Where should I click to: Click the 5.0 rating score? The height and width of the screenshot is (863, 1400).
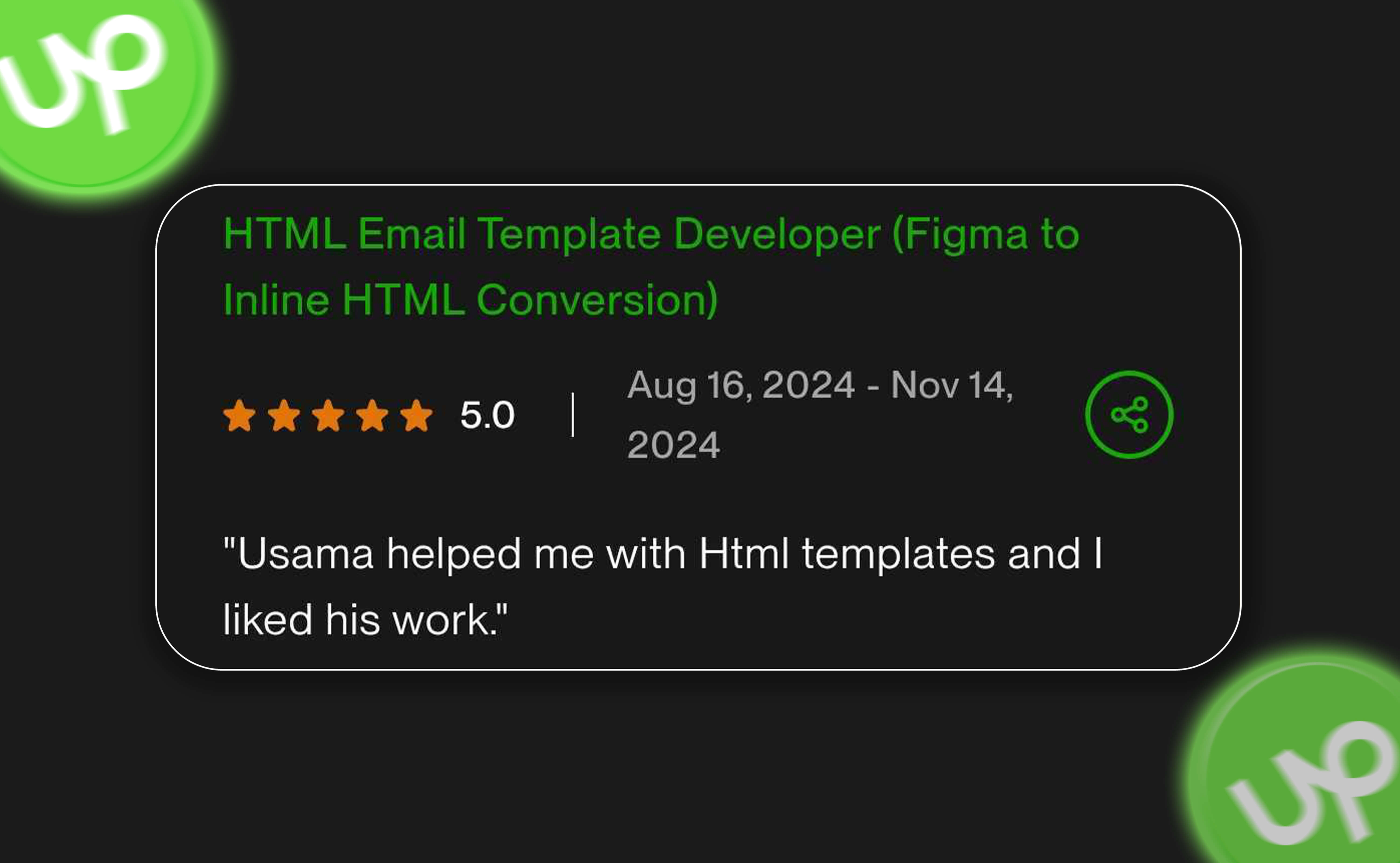[487, 415]
